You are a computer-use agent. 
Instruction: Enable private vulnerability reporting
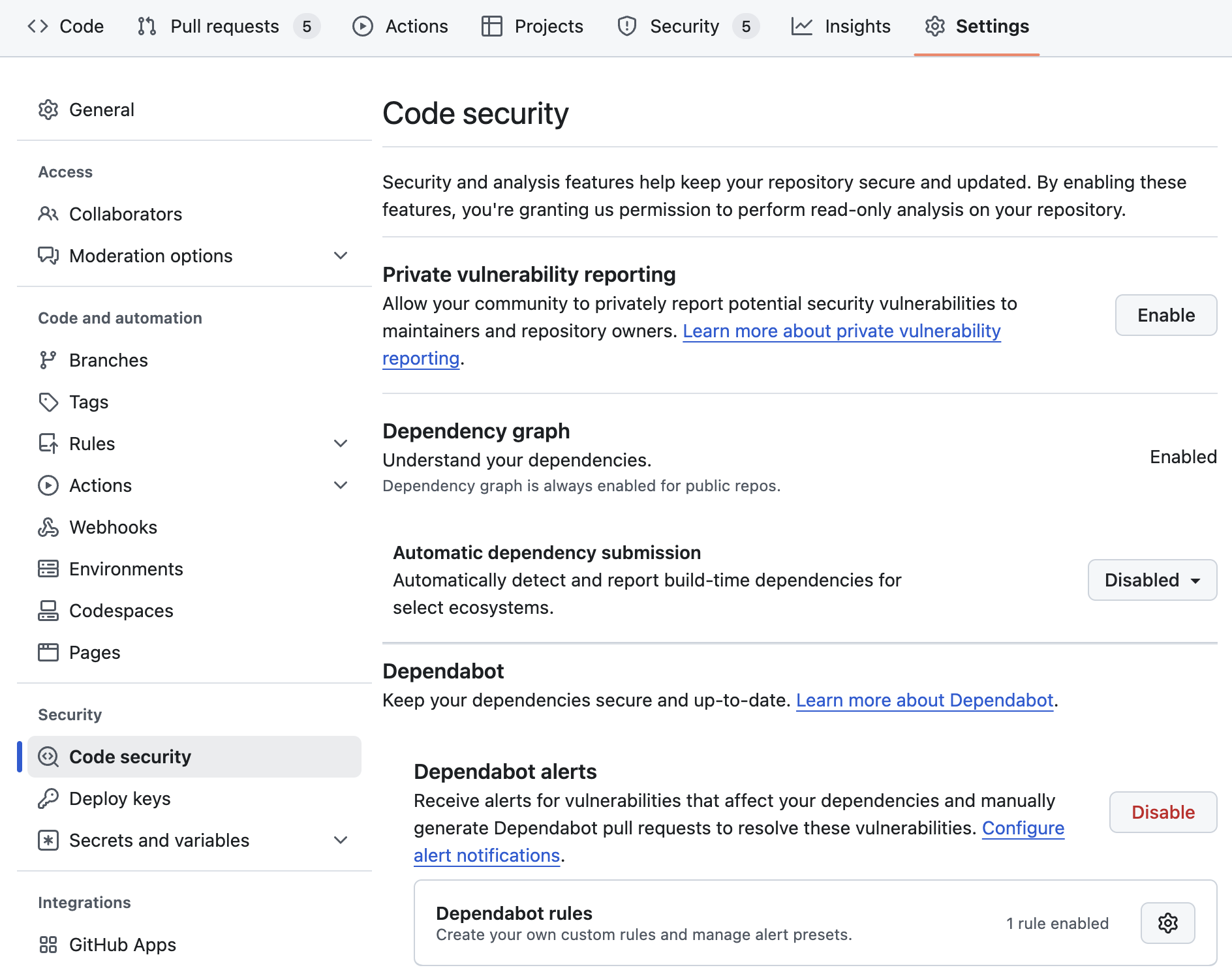[1166, 315]
